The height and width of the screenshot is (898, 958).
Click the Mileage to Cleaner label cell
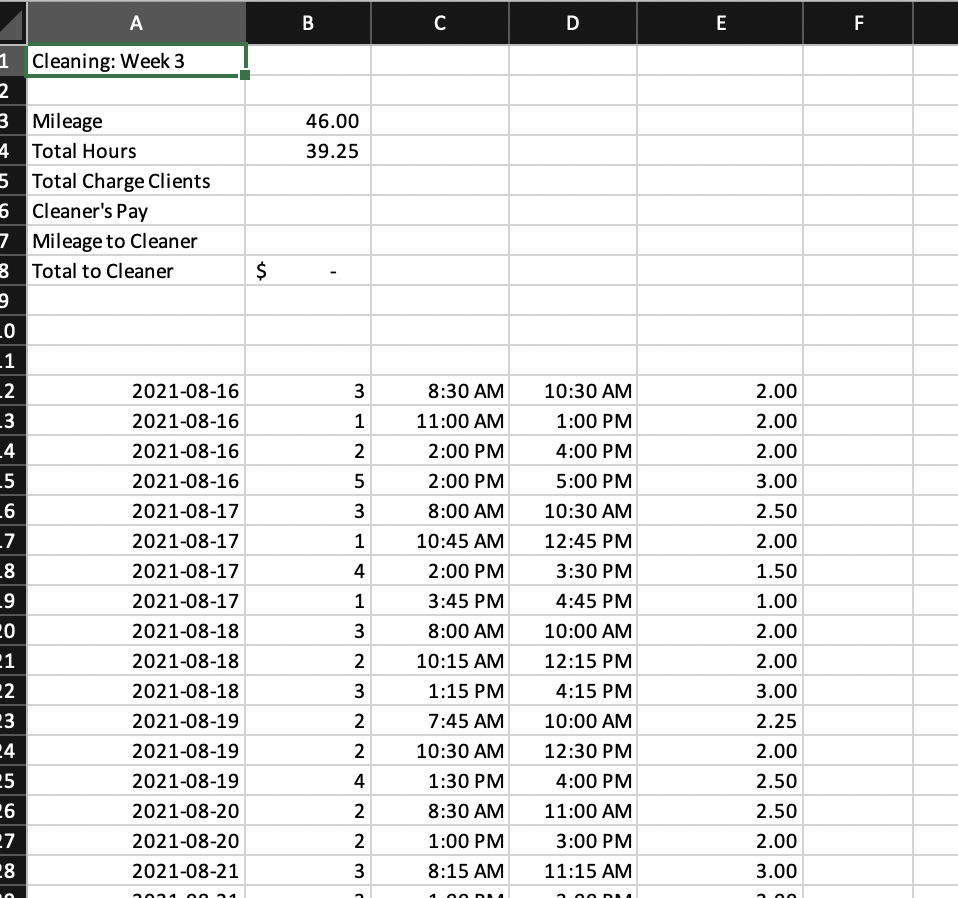[136, 241]
